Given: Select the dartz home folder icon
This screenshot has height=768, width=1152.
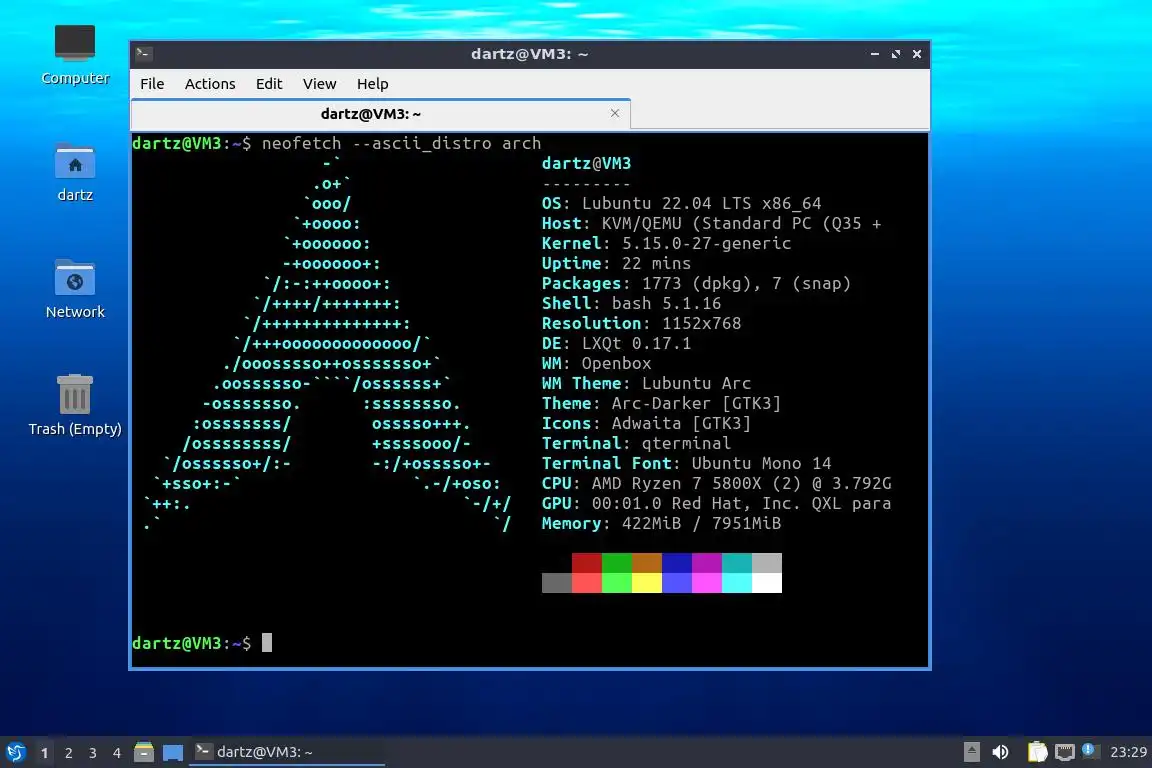Looking at the screenshot, I should tap(75, 172).
